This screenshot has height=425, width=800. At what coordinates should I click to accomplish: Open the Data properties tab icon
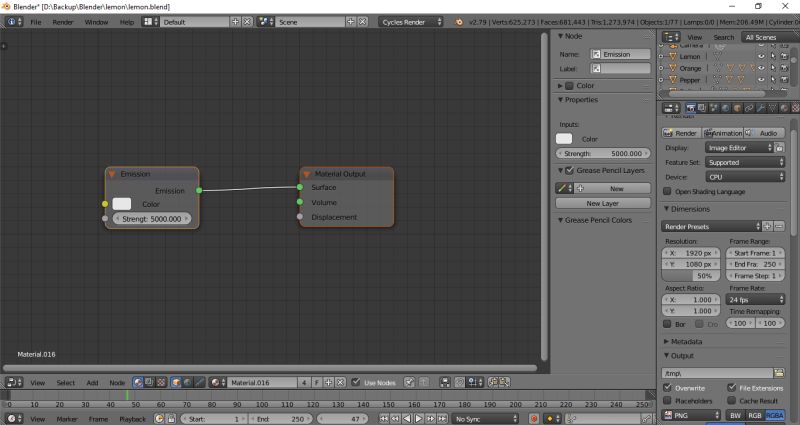772,108
